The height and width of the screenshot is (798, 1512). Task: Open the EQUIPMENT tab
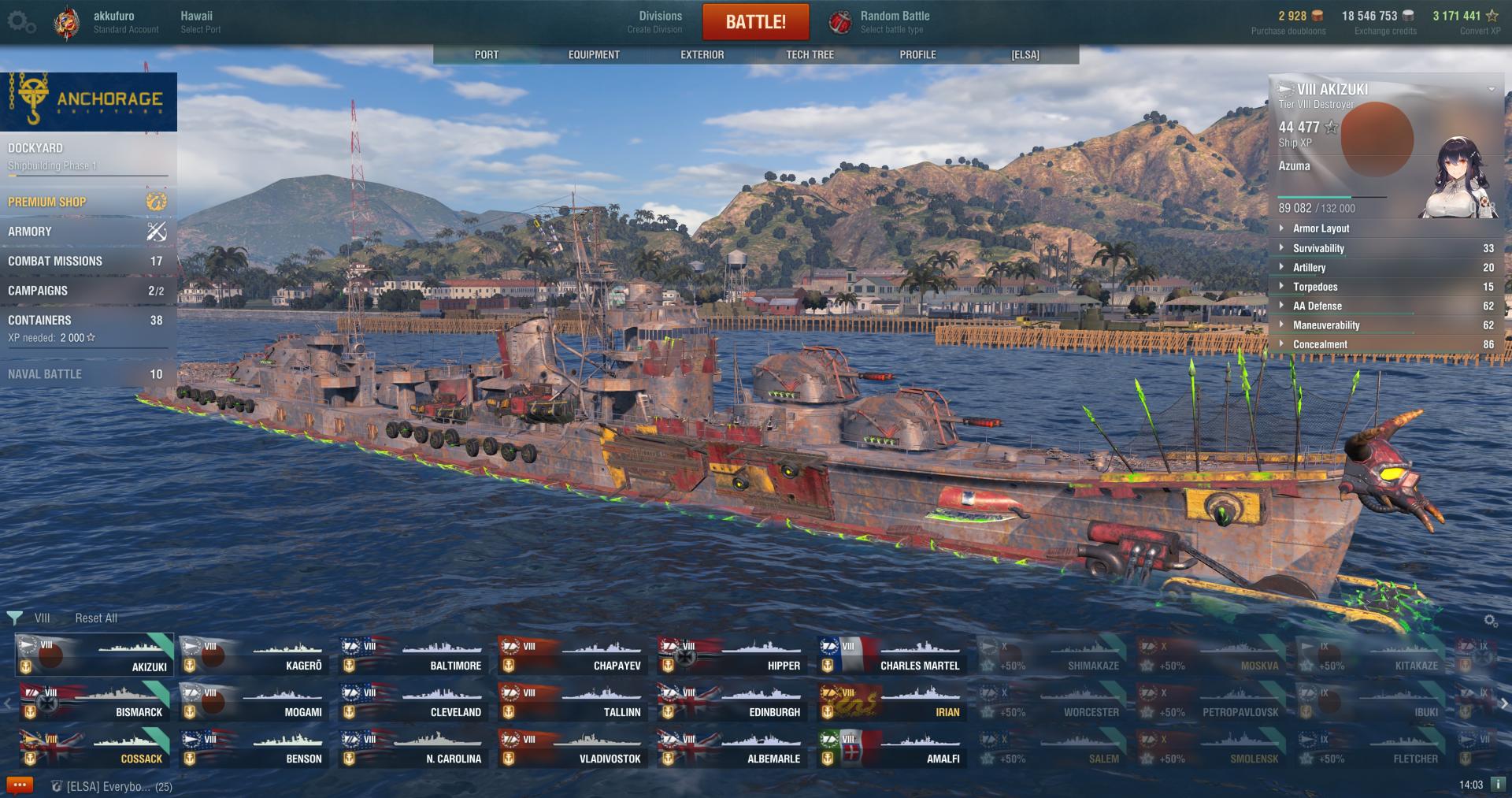(594, 54)
